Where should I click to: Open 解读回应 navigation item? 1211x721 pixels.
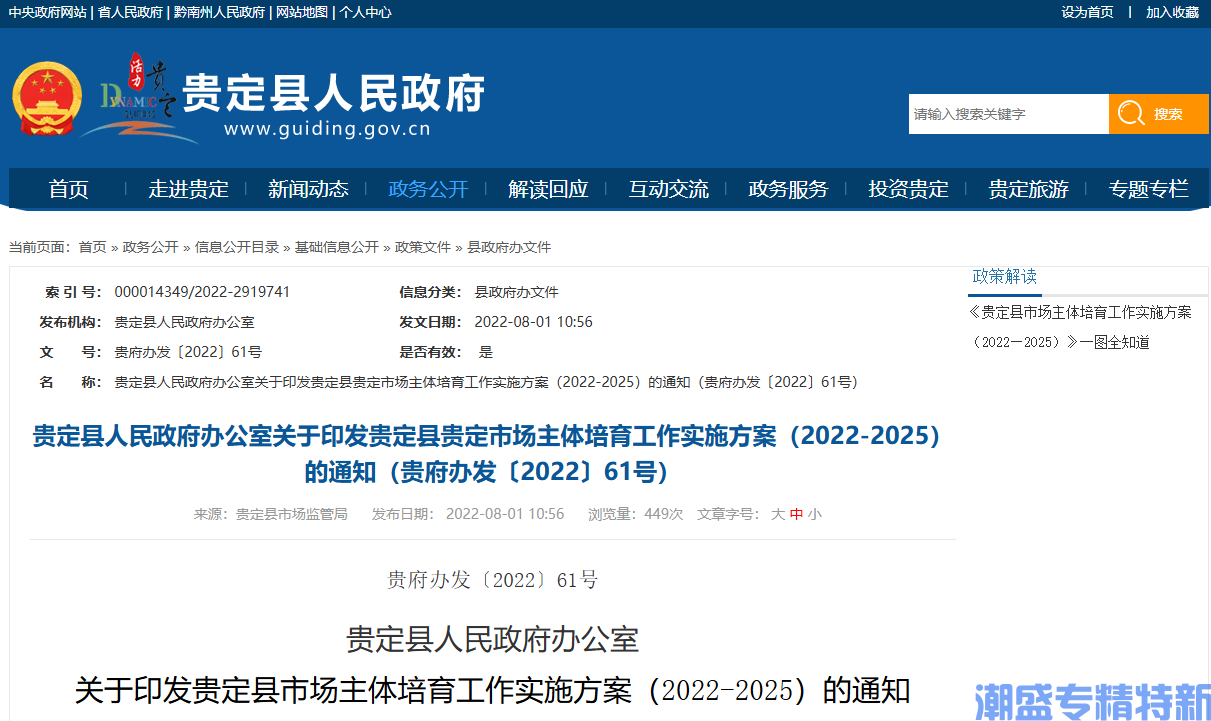[x=548, y=189]
